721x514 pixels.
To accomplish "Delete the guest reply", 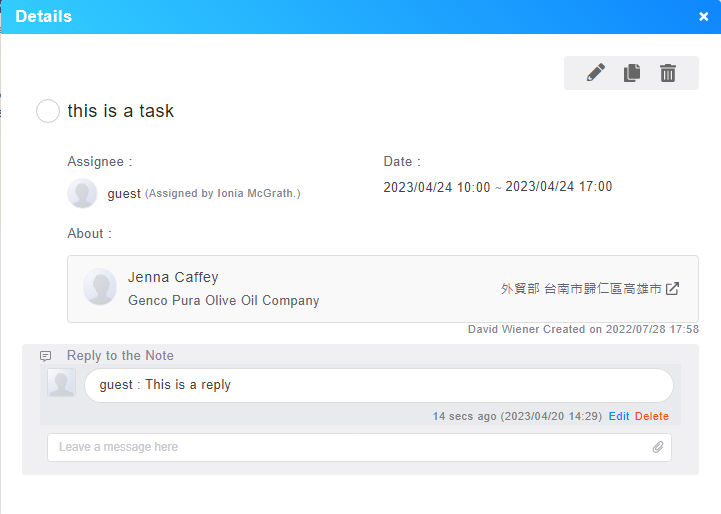I will tap(652, 416).
